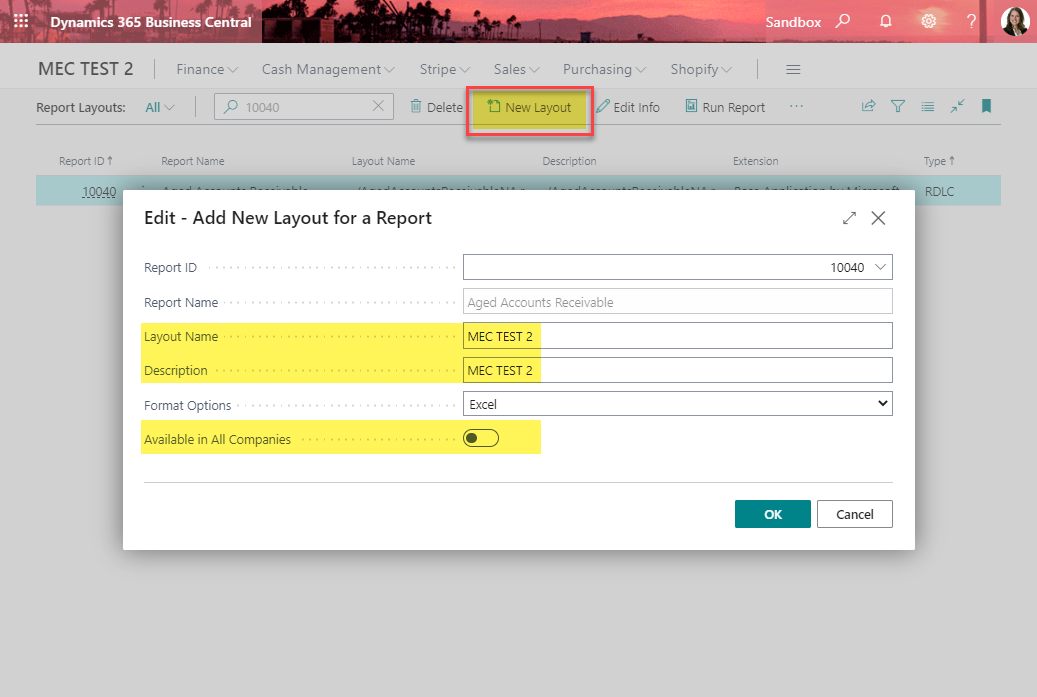This screenshot has height=697, width=1037.
Task: Switch list view layout icon
Action: (x=927, y=106)
